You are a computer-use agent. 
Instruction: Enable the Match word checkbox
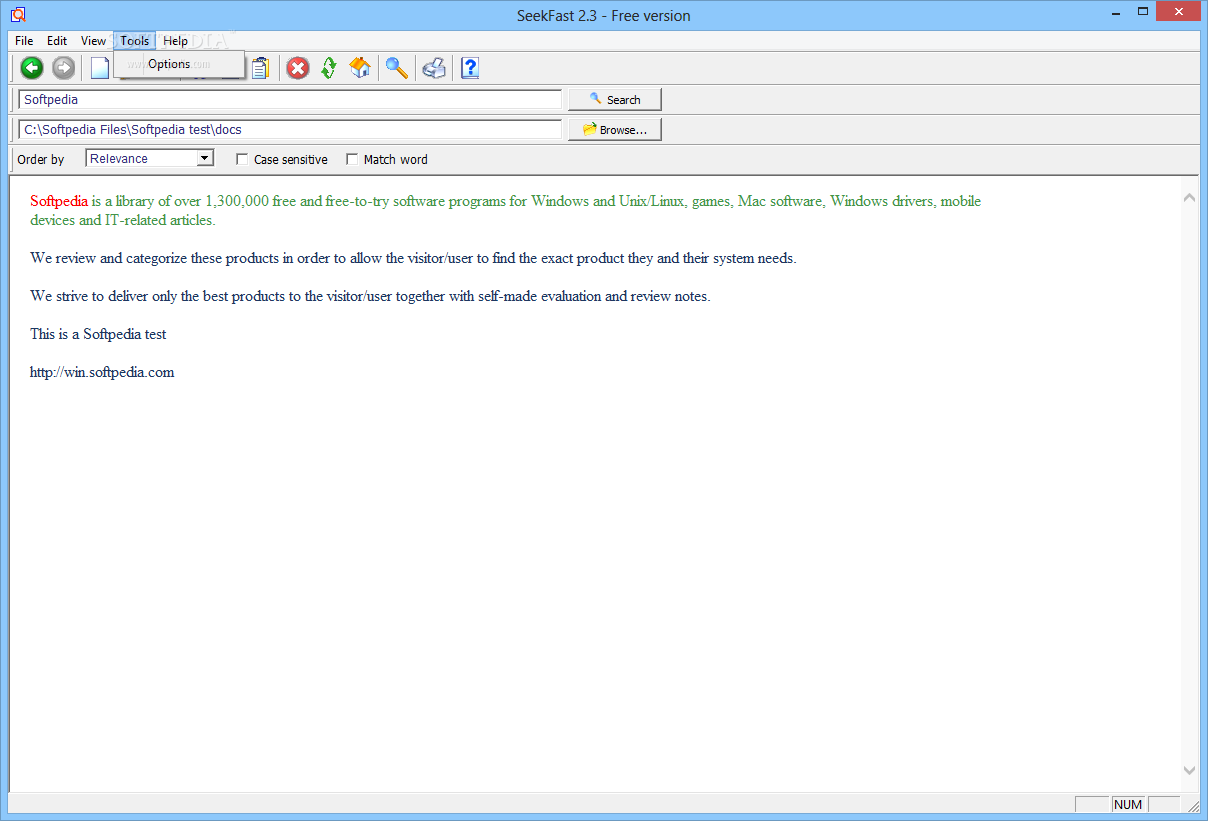[x=352, y=159]
